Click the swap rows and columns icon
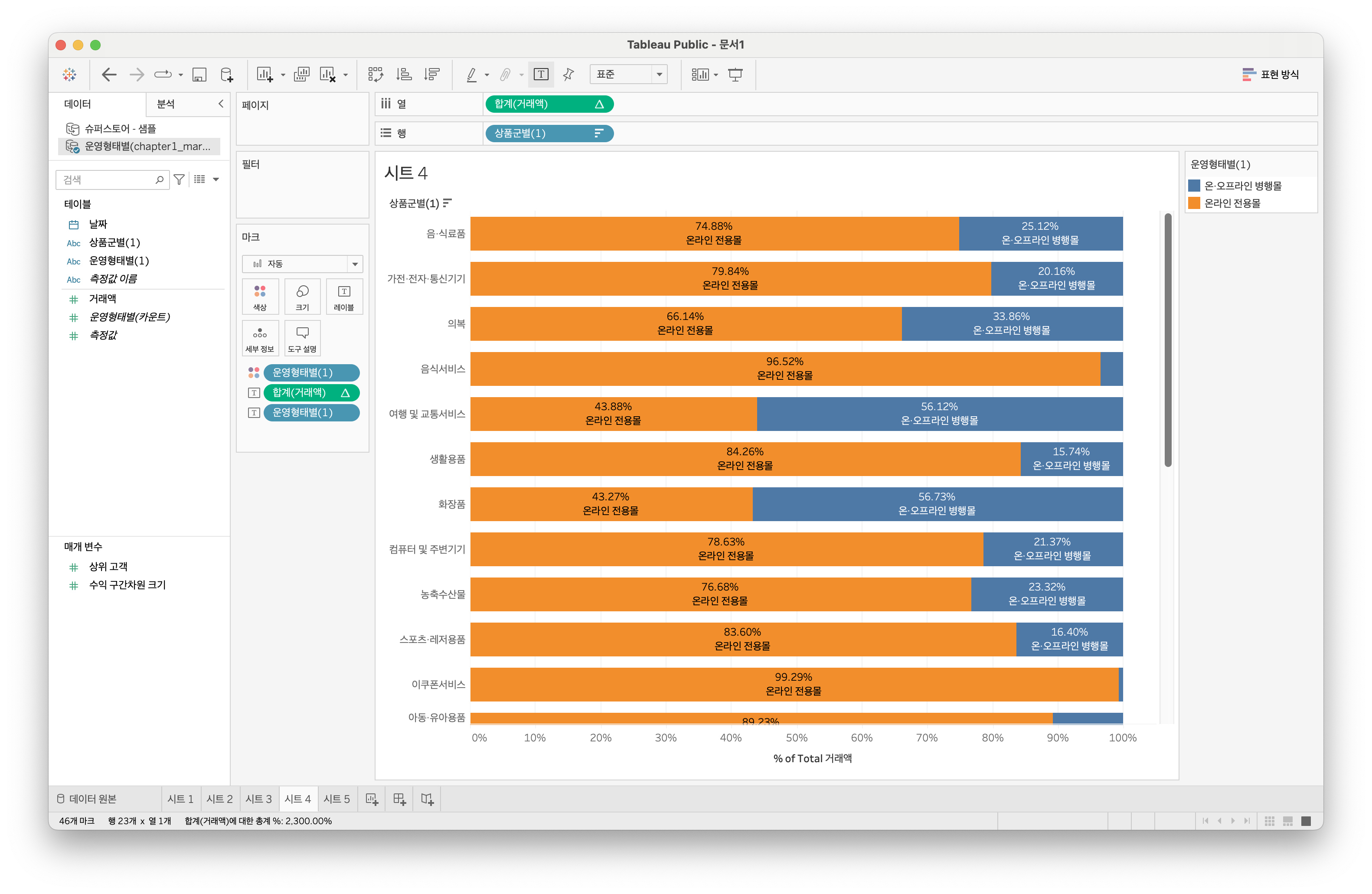The image size is (1372, 894). 375,75
